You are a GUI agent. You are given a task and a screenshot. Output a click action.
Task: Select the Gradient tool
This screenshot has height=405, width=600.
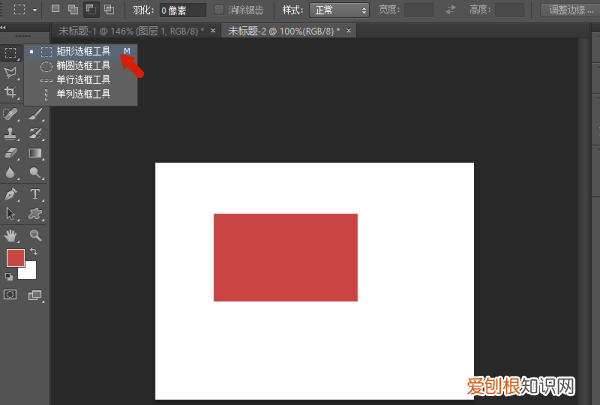pyautogui.click(x=36, y=153)
